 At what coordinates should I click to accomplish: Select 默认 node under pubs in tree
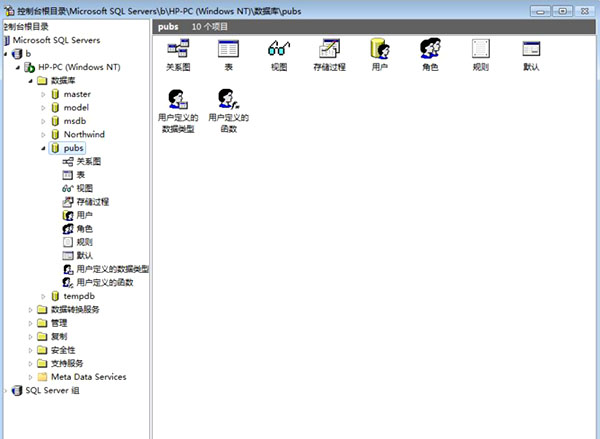pos(85,256)
